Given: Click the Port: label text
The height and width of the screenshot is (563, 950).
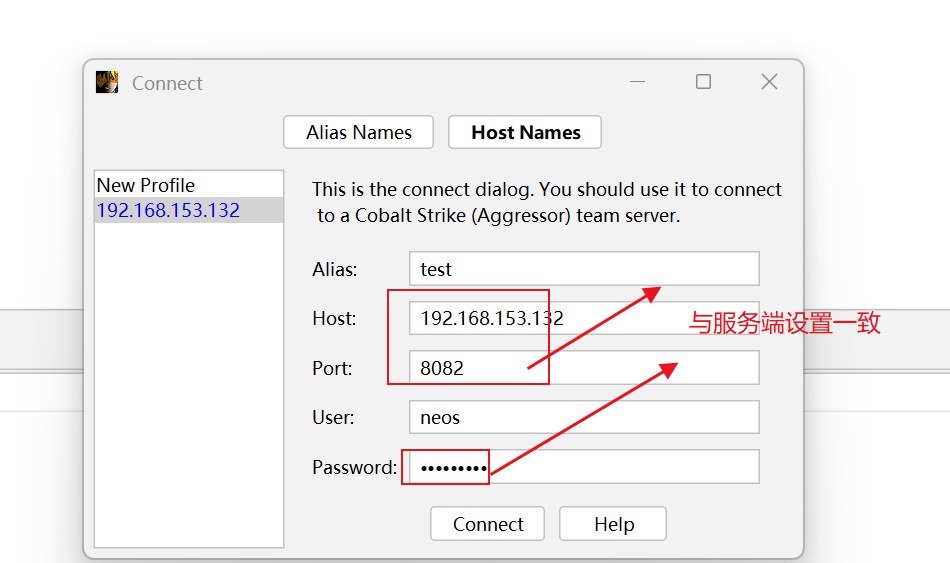Looking at the screenshot, I should 332,368.
